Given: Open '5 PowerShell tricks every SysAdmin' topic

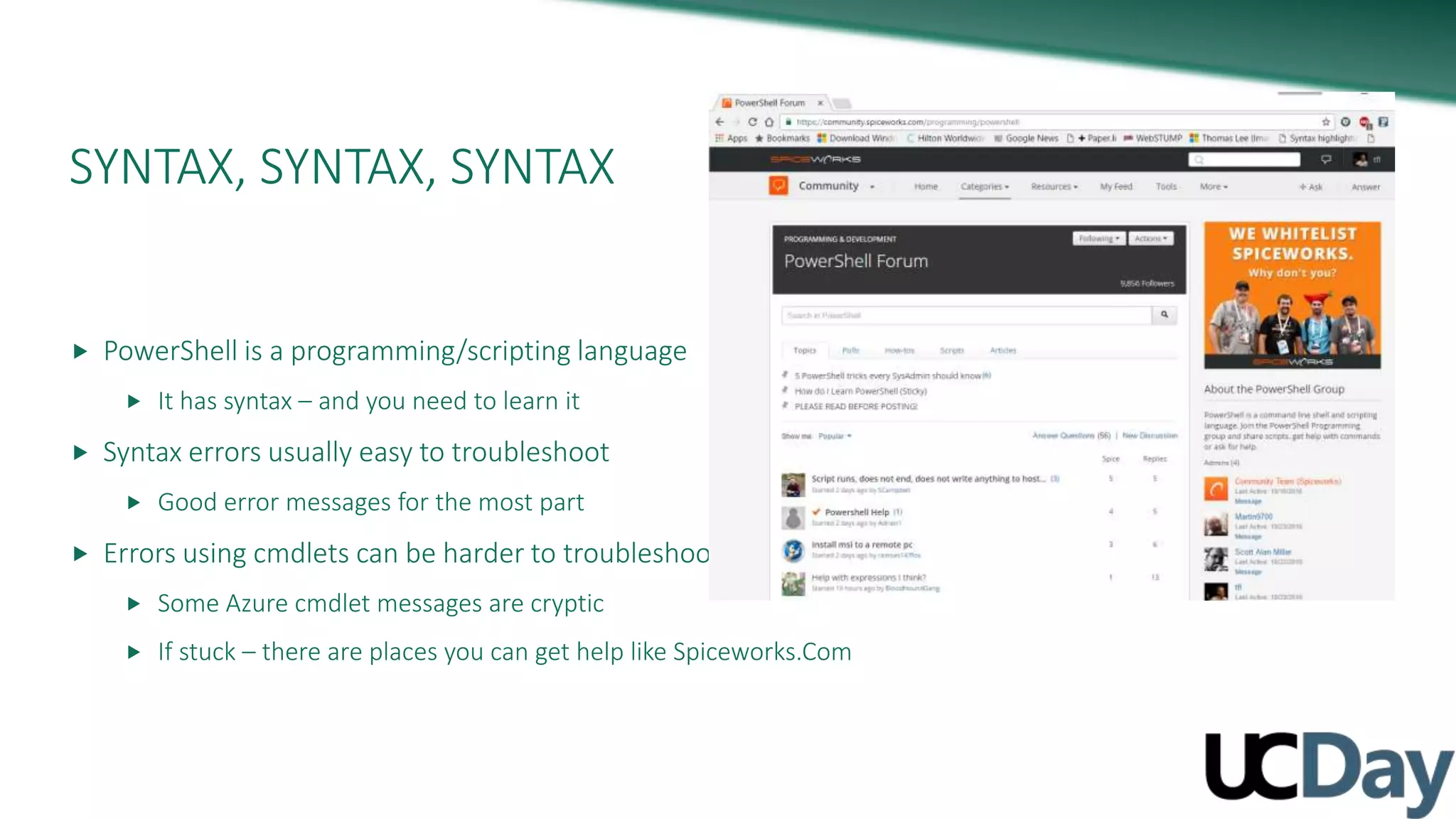Looking at the screenshot, I should pos(888,375).
